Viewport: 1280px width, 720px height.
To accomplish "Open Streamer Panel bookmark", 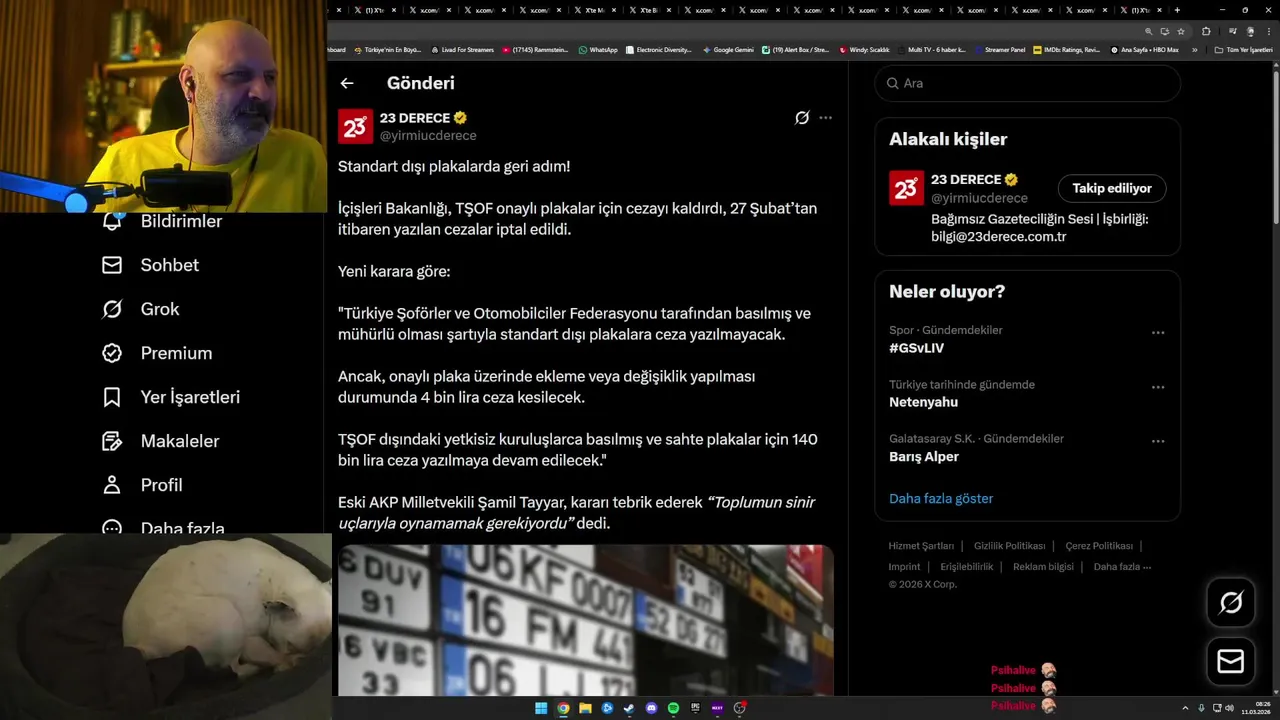I will click(999, 49).
